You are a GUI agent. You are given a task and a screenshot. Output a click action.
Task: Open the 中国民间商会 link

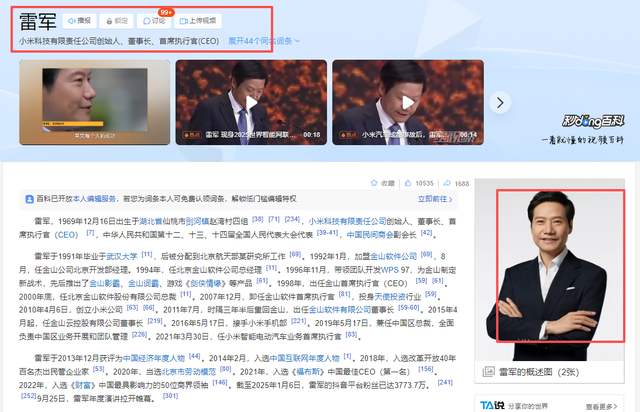click(x=370, y=235)
